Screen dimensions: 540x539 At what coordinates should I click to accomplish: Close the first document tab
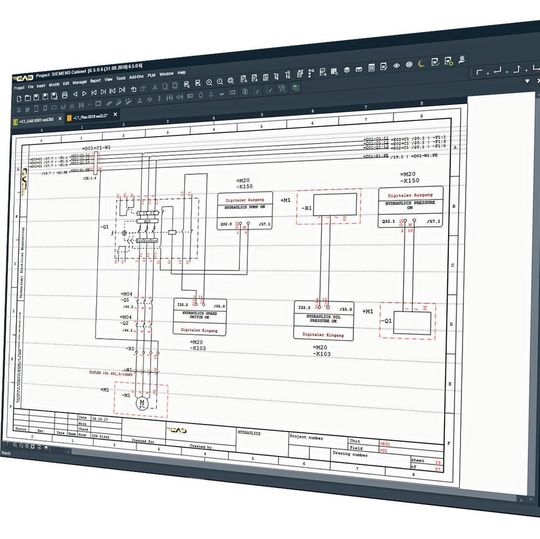click(x=60, y=118)
